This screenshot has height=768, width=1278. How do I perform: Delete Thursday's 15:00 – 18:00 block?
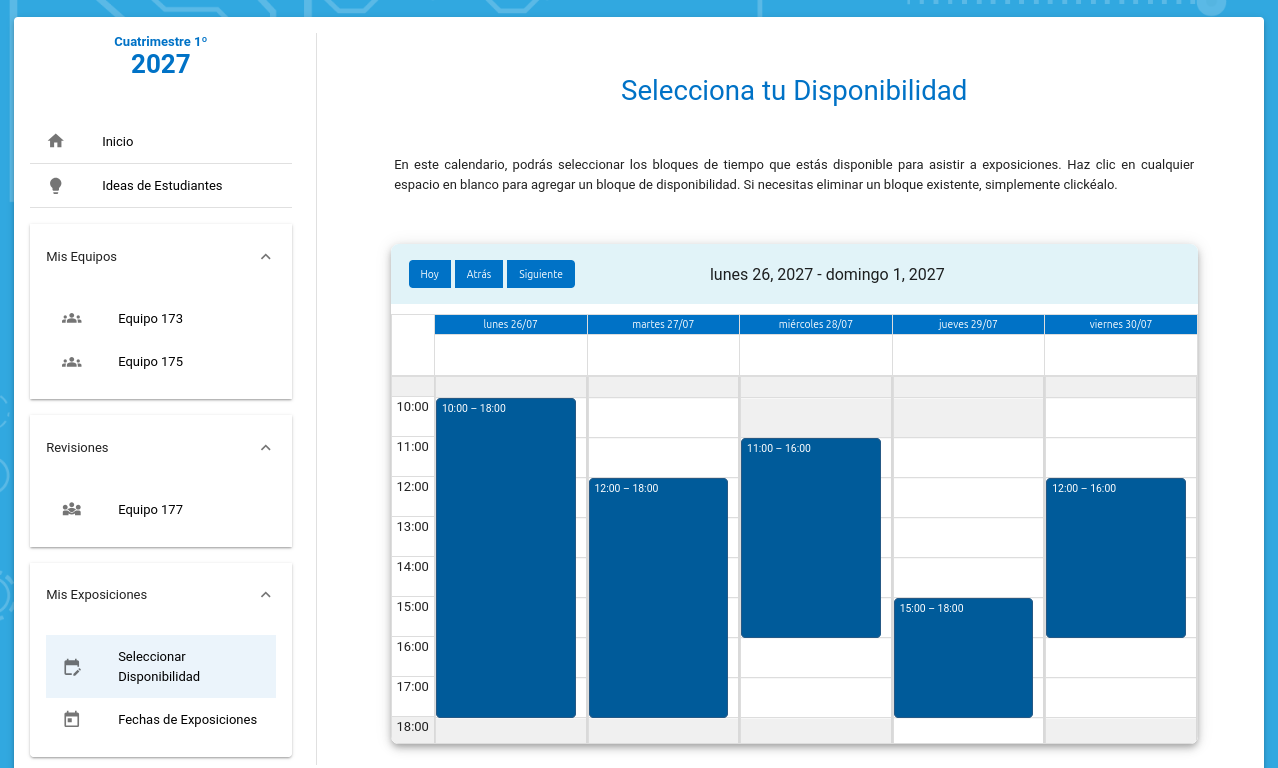click(x=963, y=657)
